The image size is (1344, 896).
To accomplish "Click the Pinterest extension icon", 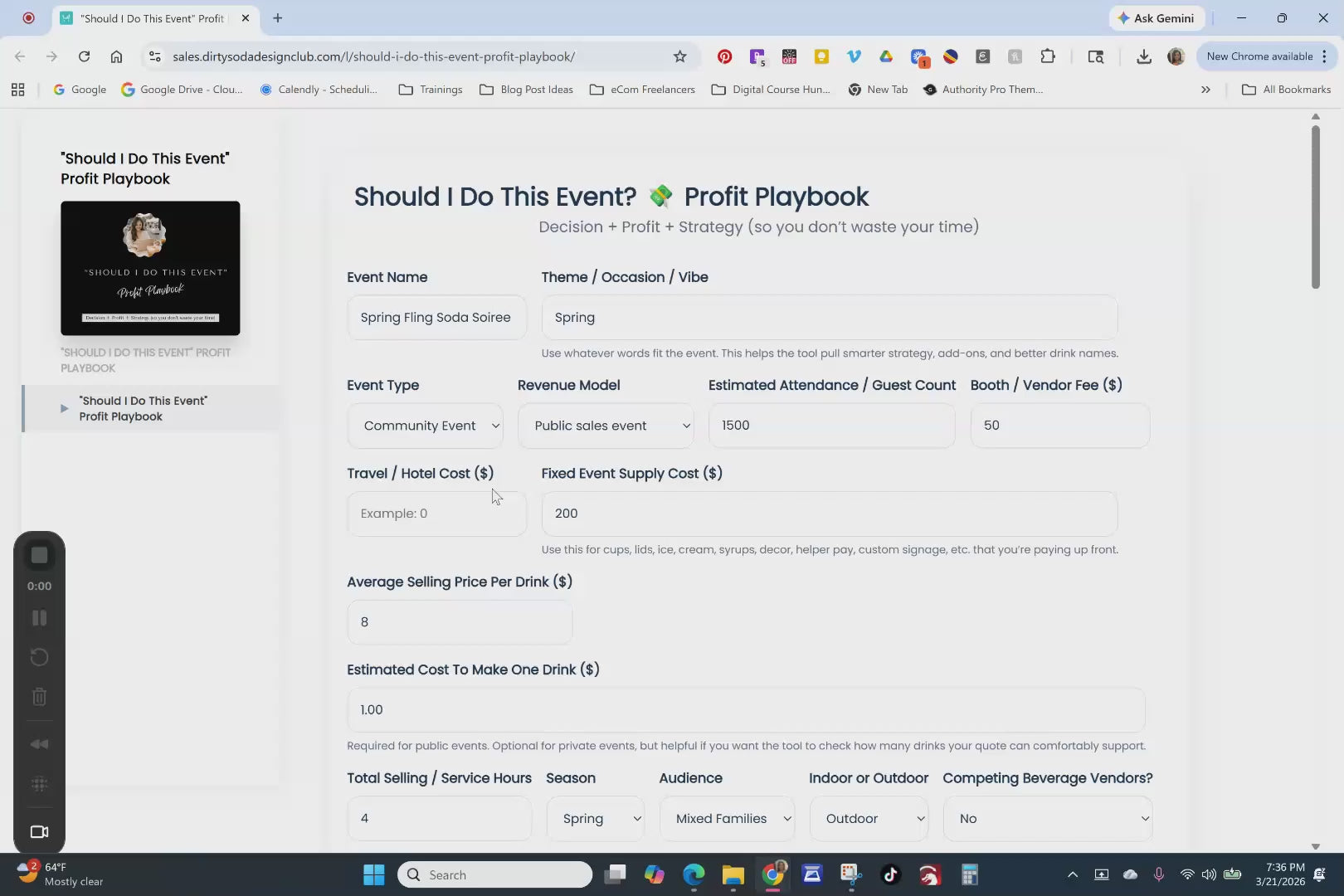I will pyautogui.click(x=724, y=56).
